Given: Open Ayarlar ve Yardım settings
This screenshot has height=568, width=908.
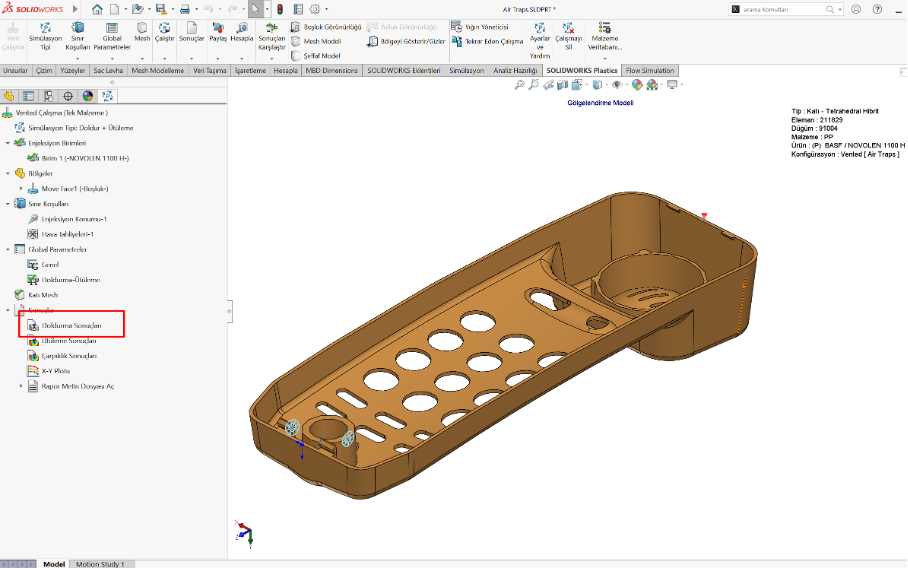Looking at the screenshot, I should [x=540, y=41].
